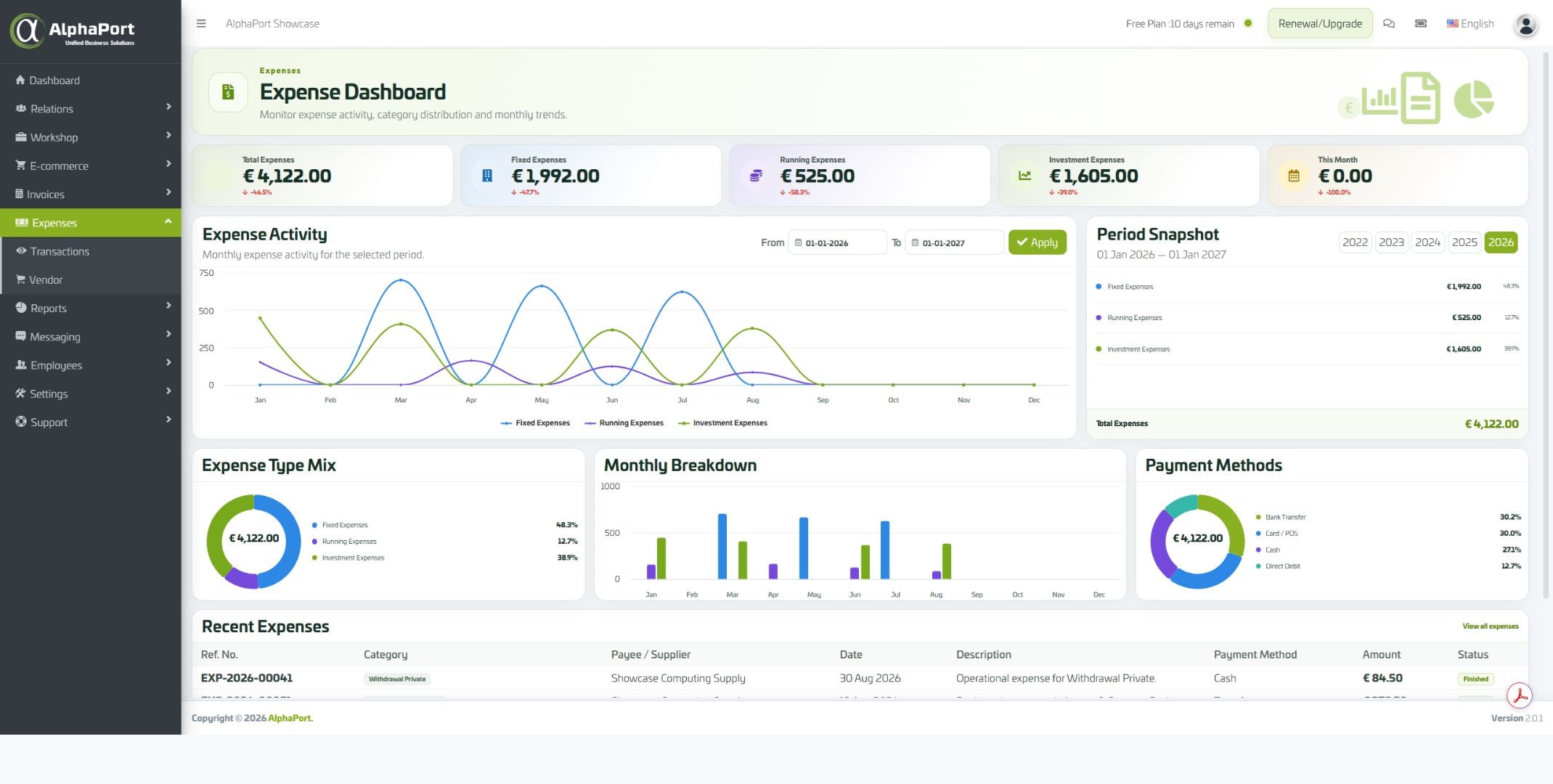Select the 2024 period tab
This screenshot has width=1553, height=784.
(x=1427, y=242)
